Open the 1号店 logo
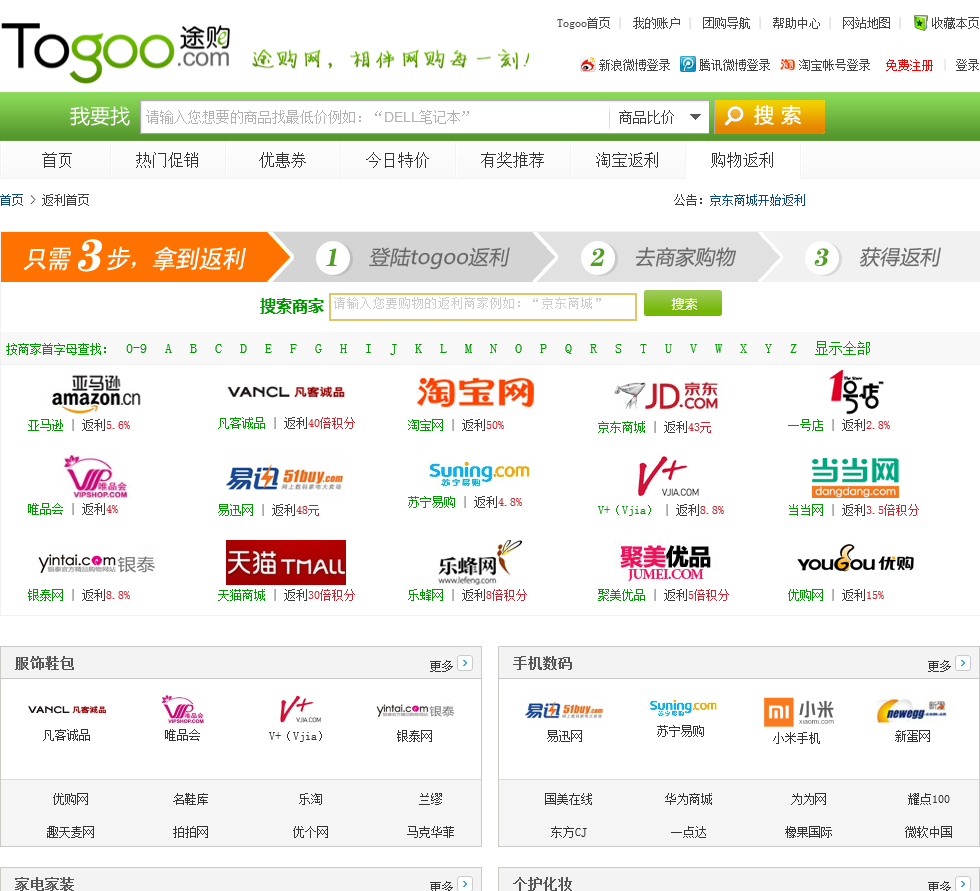 point(855,392)
